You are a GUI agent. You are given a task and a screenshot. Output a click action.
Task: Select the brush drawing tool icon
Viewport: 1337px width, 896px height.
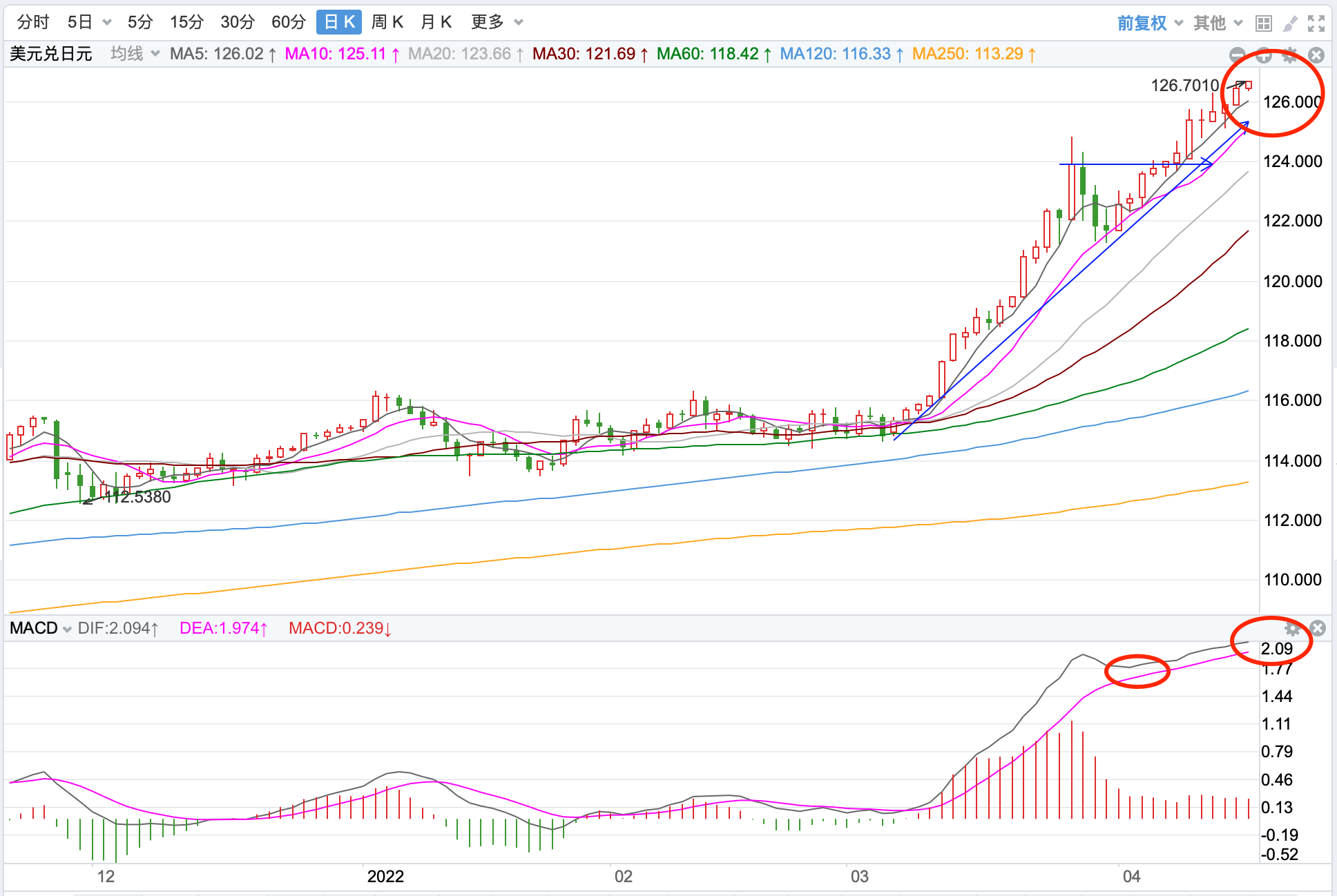[1289, 23]
